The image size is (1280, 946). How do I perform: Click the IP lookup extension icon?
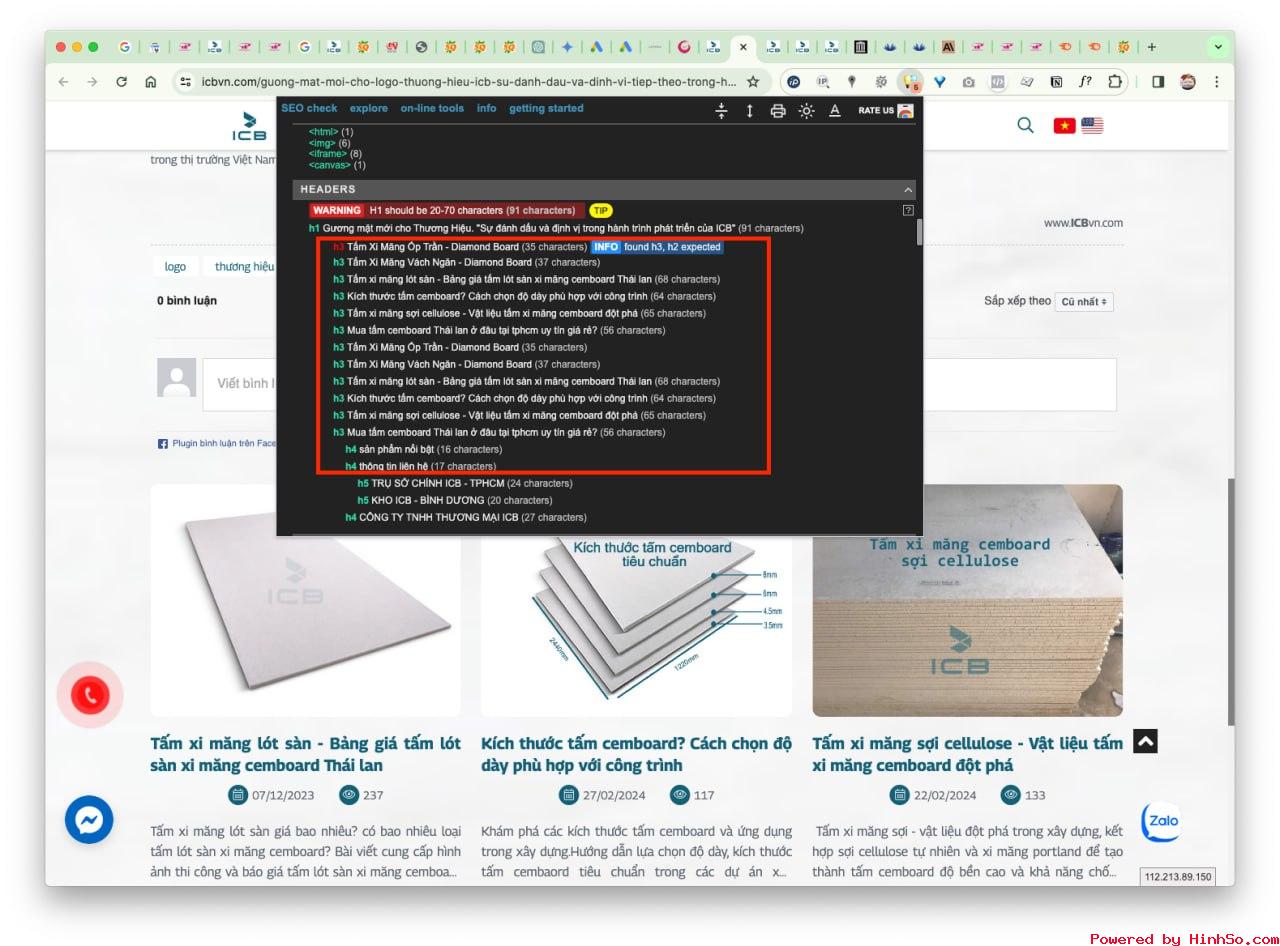click(822, 82)
